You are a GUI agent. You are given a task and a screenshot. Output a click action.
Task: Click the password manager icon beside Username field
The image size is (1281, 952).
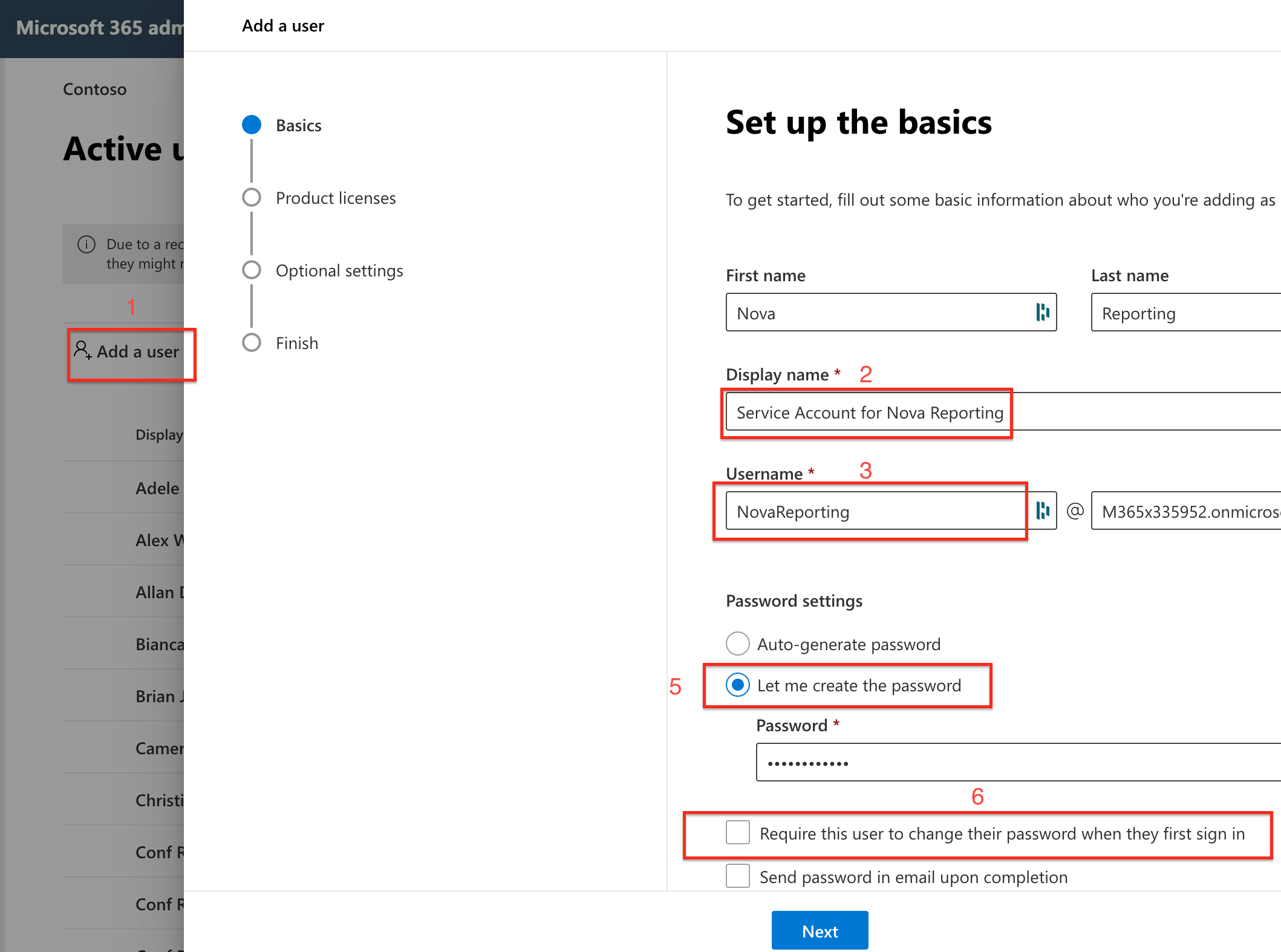[1043, 510]
